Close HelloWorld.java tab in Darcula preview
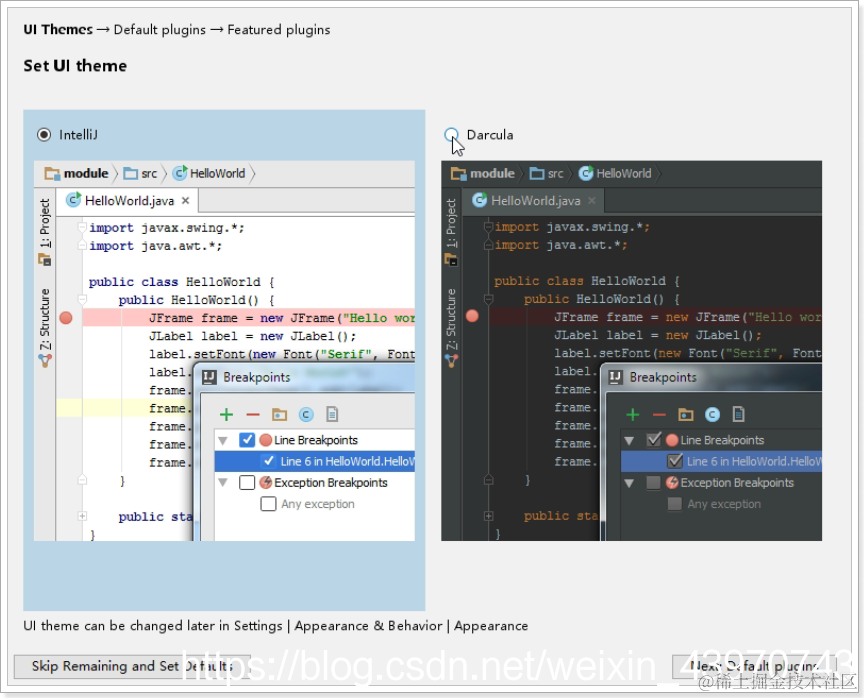Image resolution: width=864 pixels, height=698 pixels. tap(592, 201)
